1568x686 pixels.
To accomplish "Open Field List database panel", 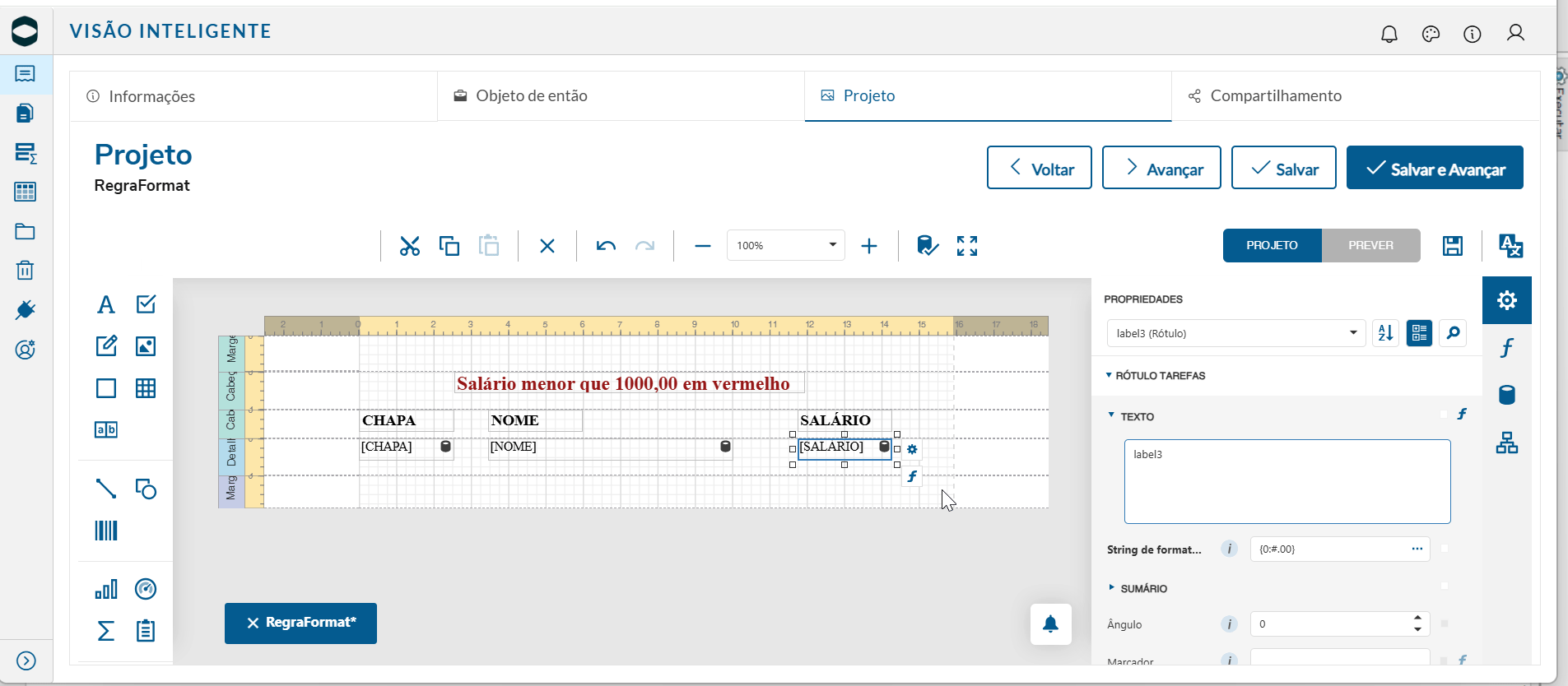I will [1507, 395].
